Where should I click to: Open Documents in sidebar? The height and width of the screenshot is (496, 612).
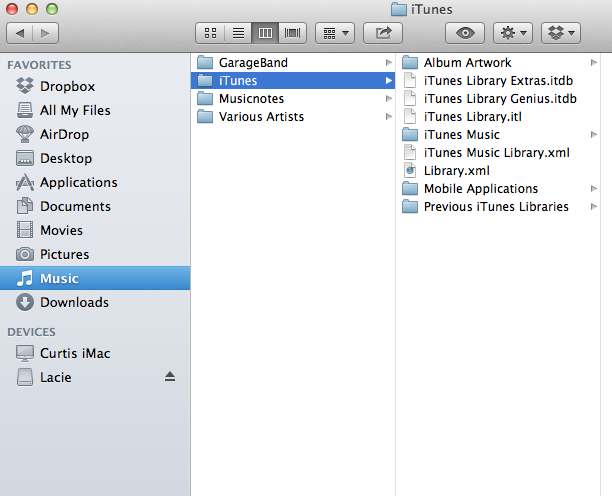click(x=95, y=206)
